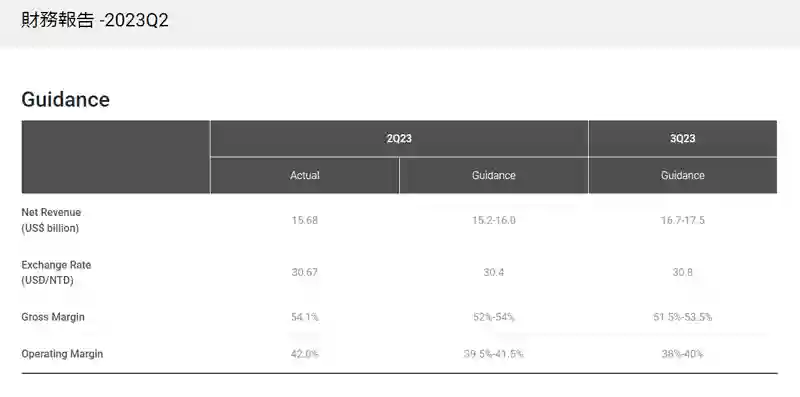Select the Guidance sub-header under 3Q23
The height and width of the screenshot is (397, 800).
683,176
